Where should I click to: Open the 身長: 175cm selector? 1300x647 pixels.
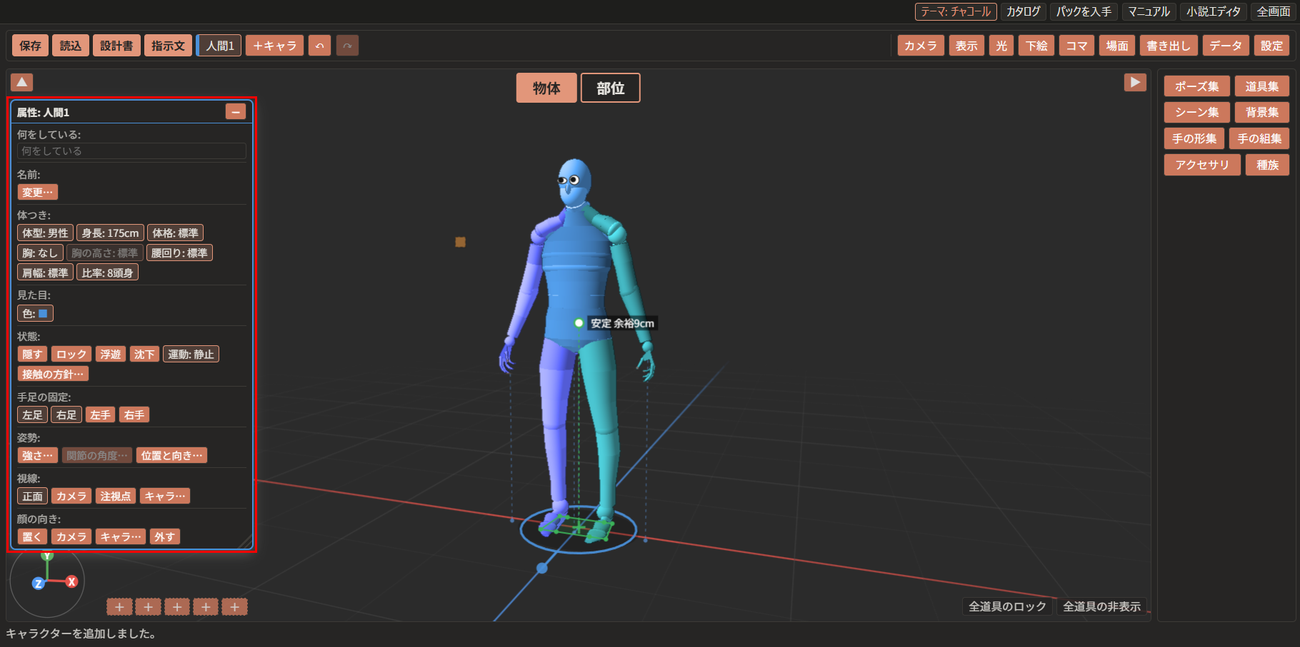click(110, 232)
